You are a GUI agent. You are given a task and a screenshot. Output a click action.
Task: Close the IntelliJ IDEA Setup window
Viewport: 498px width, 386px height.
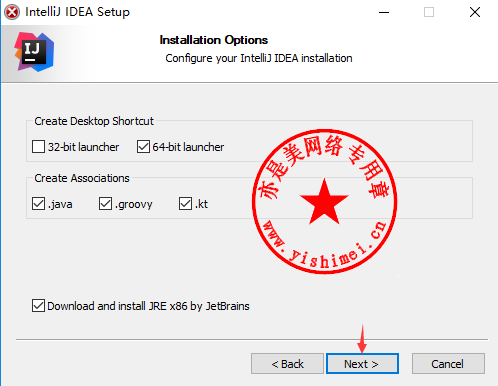[475, 12]
